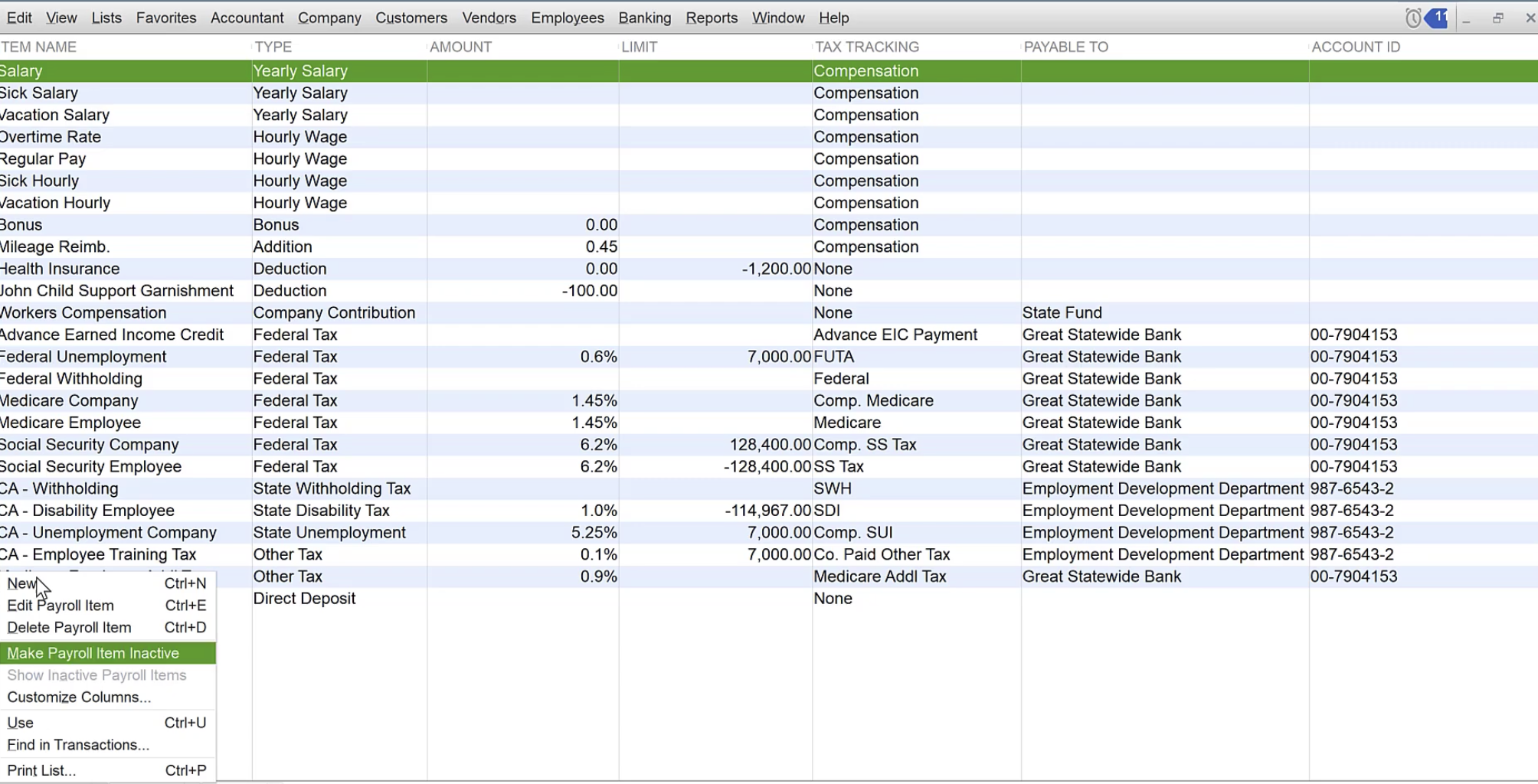Sort list by the TYPE column header
Viewport: 1538px width, 784px height.
(273, 47)
